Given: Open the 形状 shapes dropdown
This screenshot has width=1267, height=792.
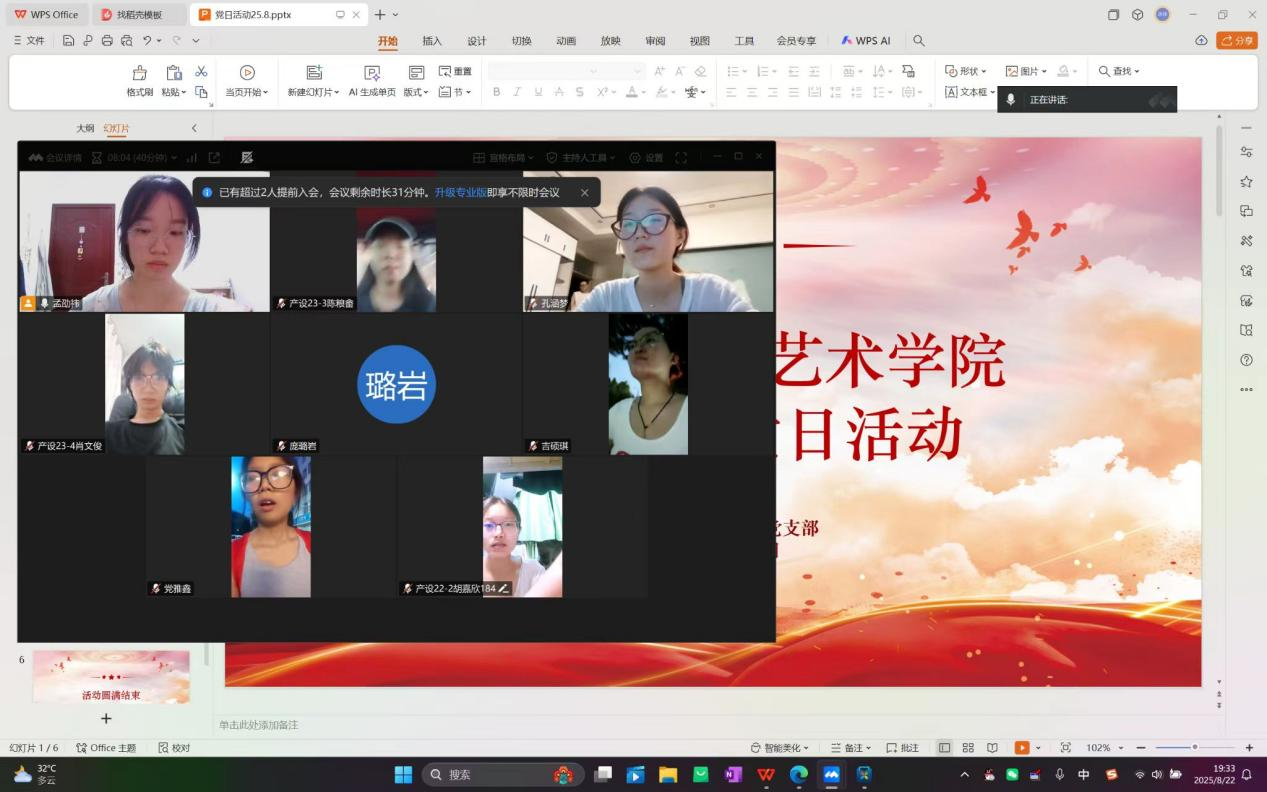Looking at the screenshot, I should coord(966,71).
